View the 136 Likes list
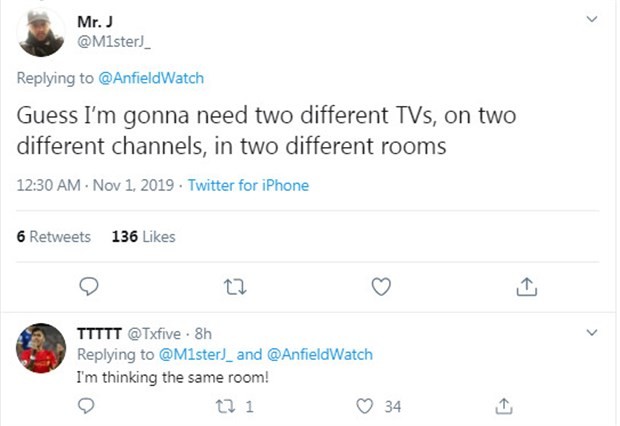The width and height of the screenshot is (620, 426). [144, 237]
